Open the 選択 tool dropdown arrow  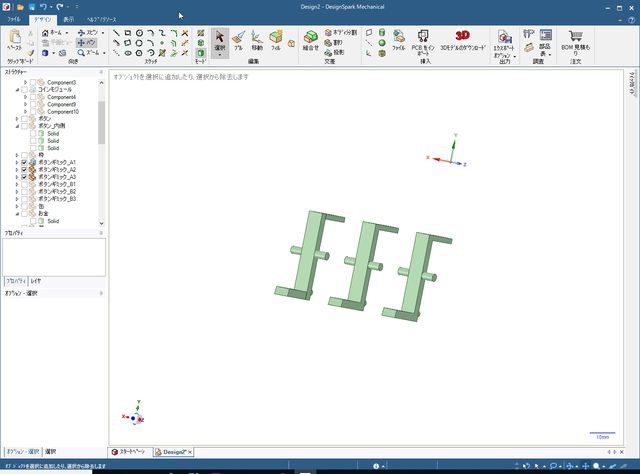point(220,55)
